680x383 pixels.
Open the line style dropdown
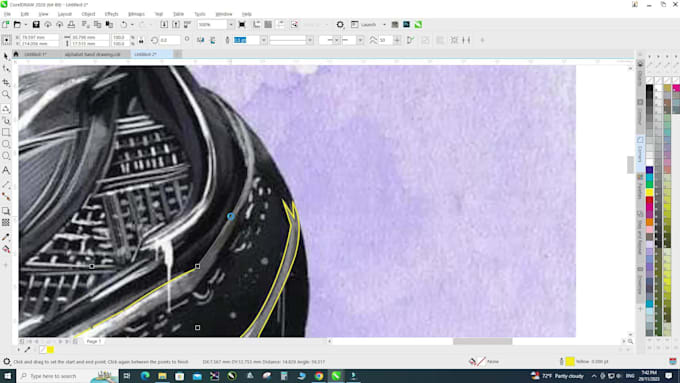[x=310, y=40]
